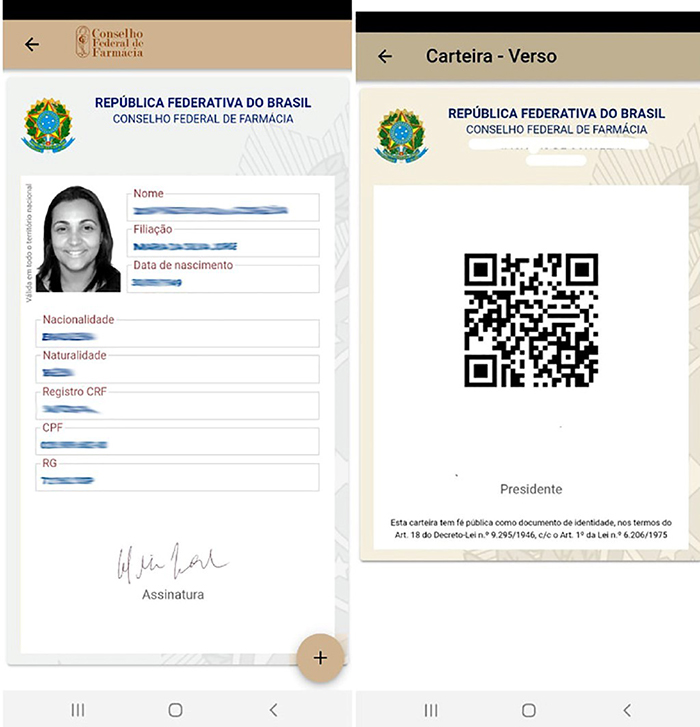
Task: Open recent apps on the Verso phone screen
Action: [x=431, y=709]
